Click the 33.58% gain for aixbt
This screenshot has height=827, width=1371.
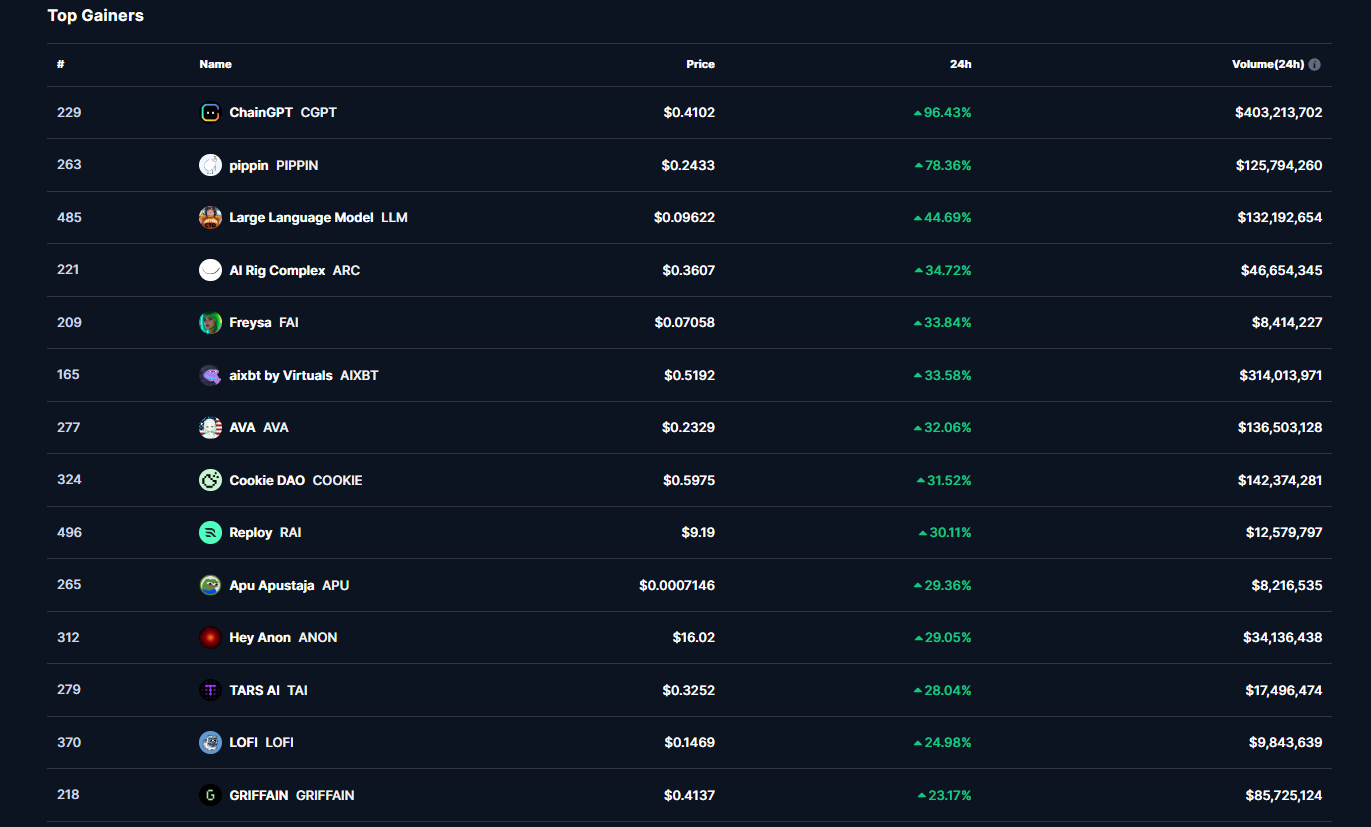pos(942,375)
